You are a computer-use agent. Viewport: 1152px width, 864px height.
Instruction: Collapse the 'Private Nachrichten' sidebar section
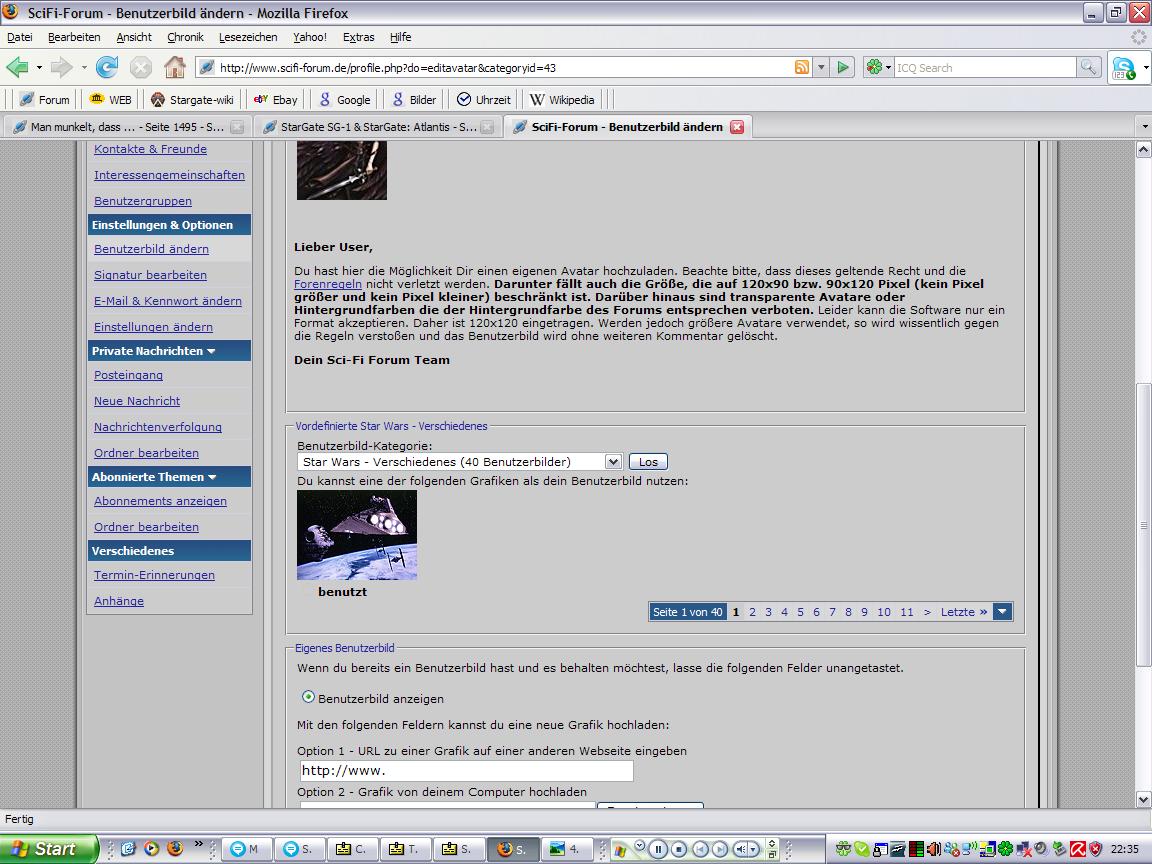(212, 352)
